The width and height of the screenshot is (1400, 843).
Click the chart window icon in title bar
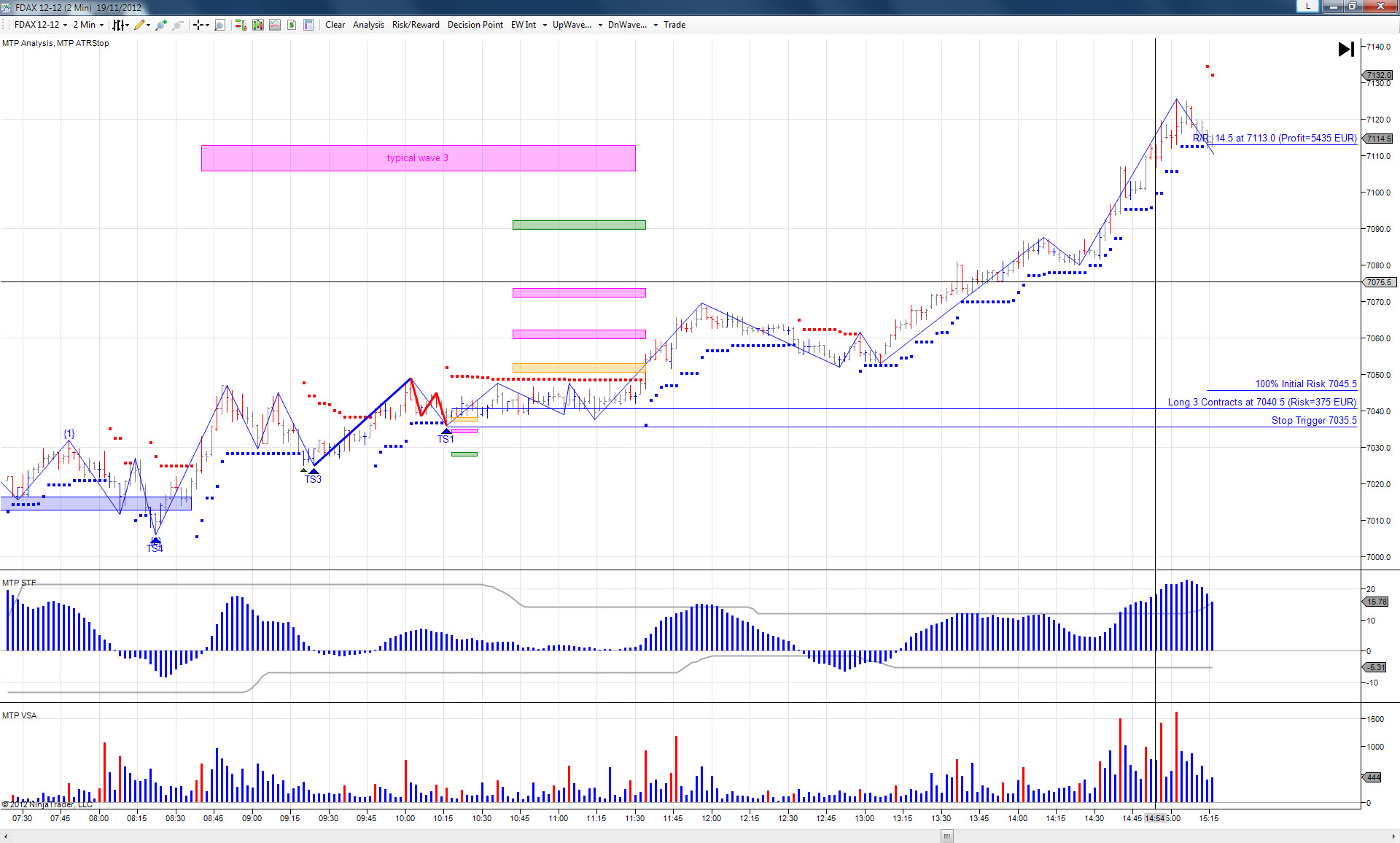[7, 7]
